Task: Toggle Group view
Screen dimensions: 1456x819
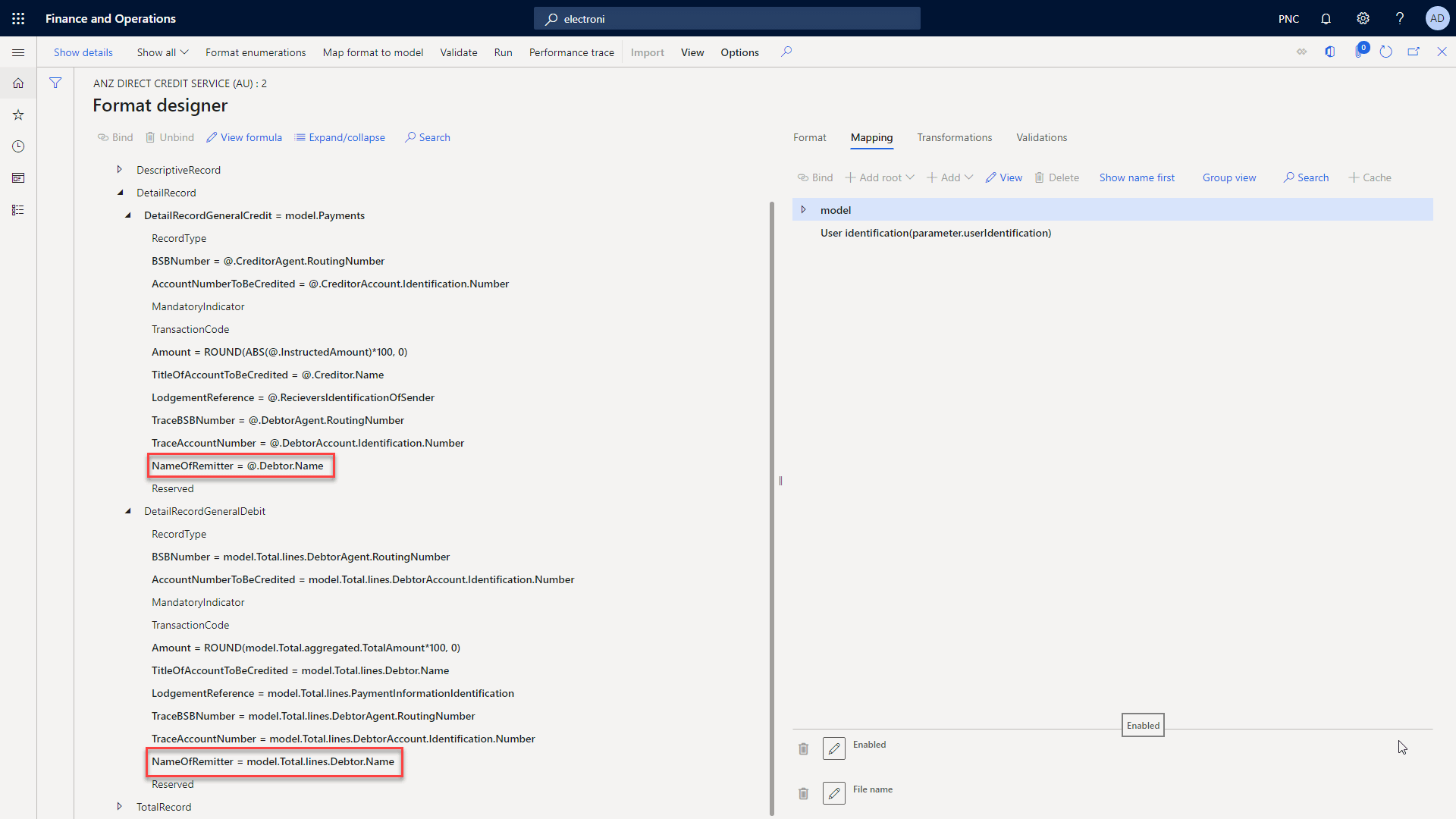Action: 1229,177
